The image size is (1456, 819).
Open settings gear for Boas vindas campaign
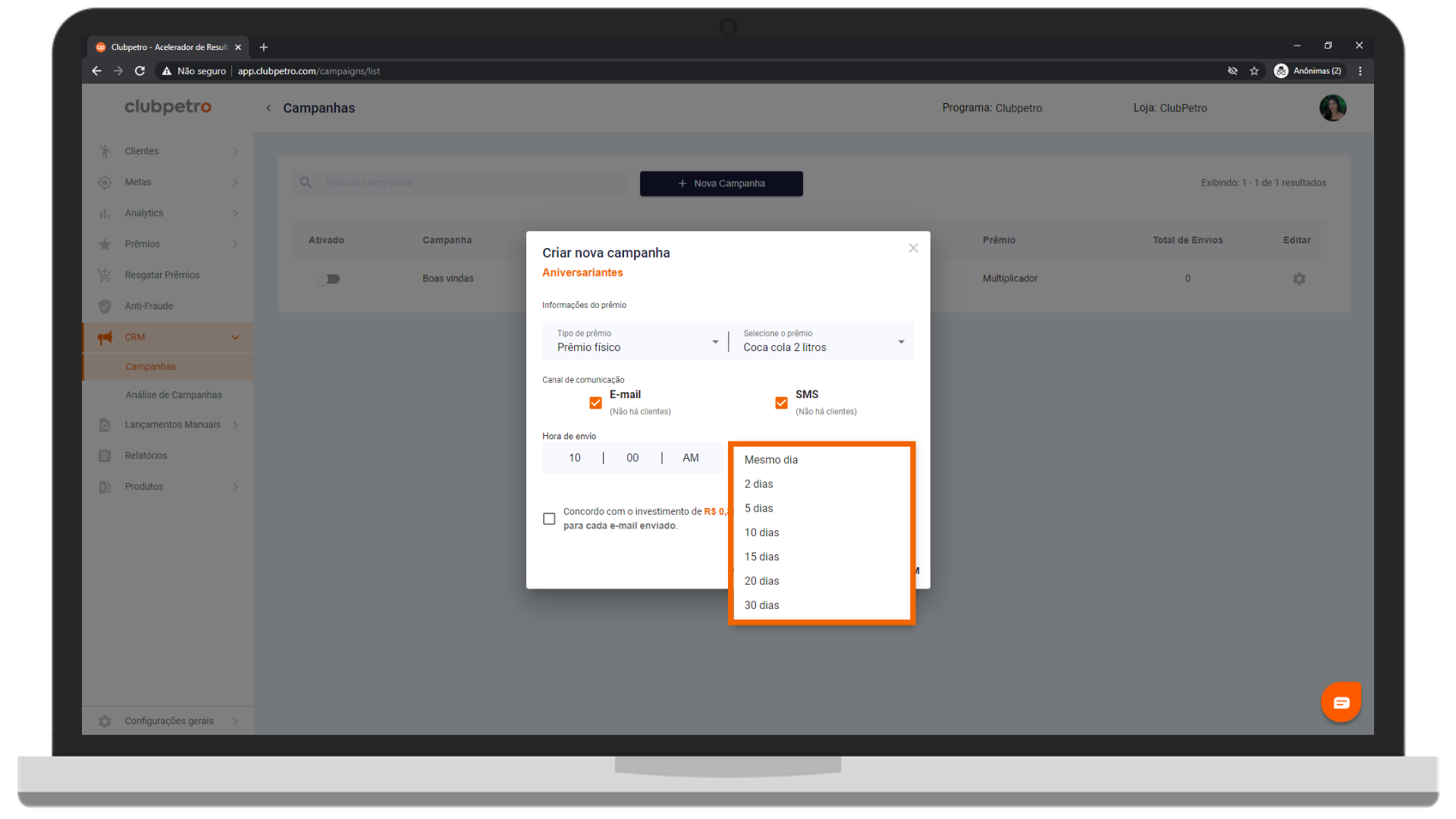(1299, 279)
